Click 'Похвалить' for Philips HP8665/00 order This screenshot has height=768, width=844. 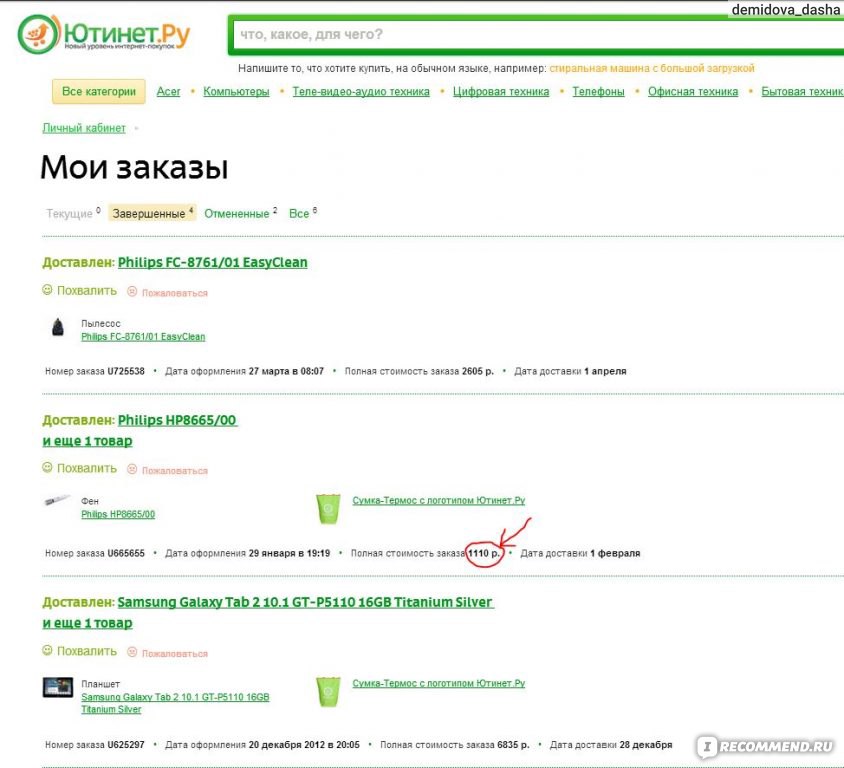(x=87, y=468)
